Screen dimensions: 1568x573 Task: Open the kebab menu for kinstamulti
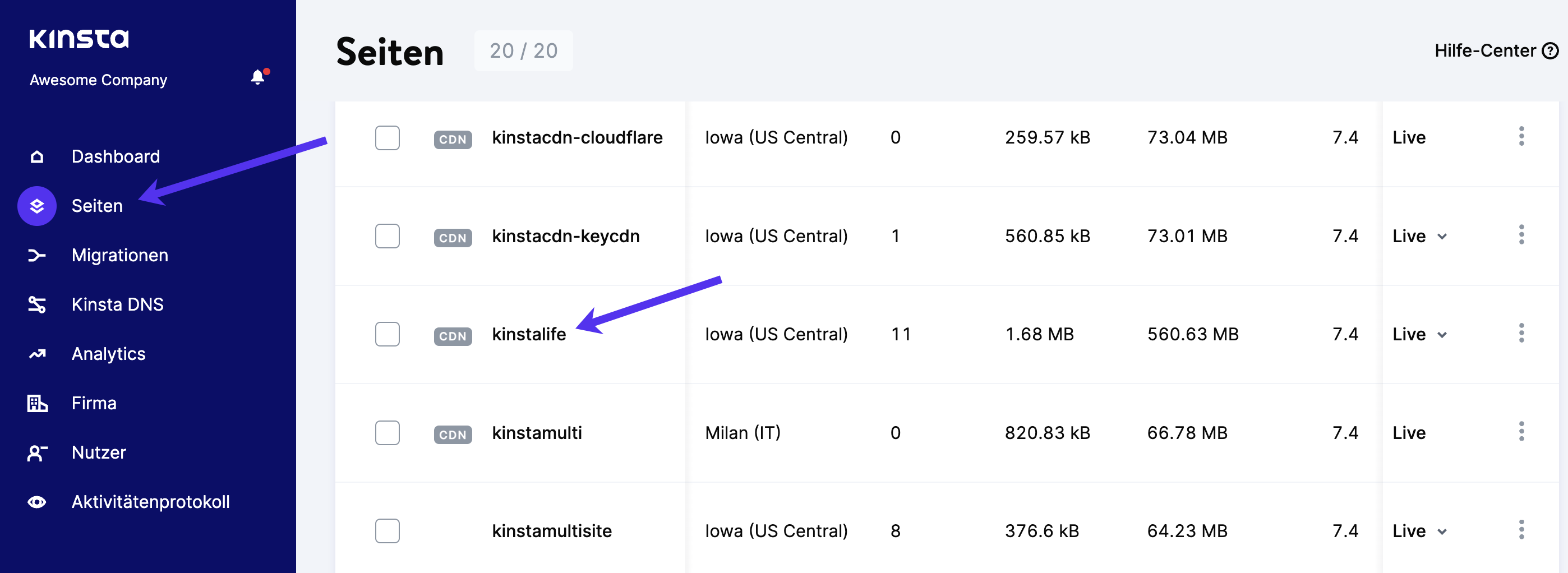point(1521,432)
